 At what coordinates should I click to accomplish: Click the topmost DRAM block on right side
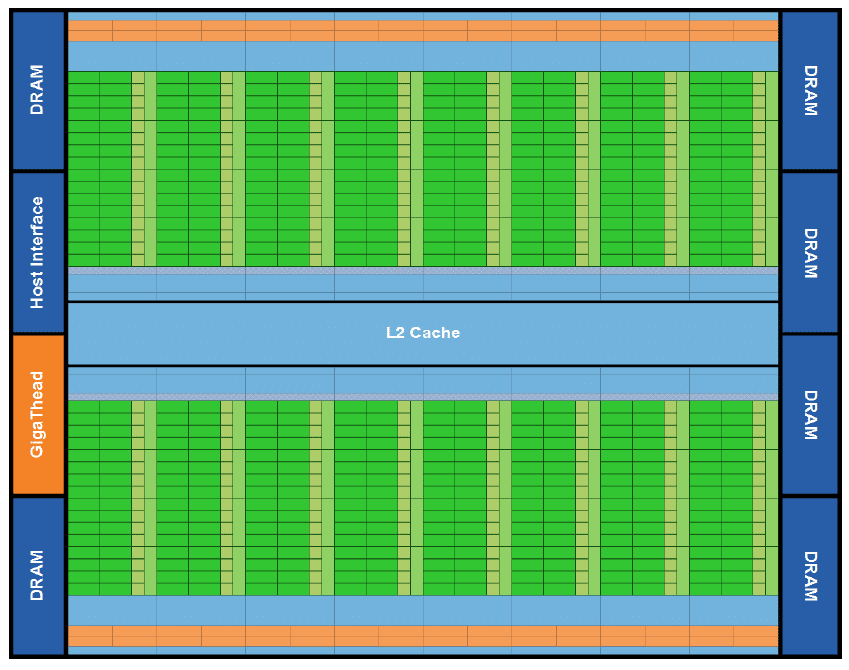tap(809, 90)
